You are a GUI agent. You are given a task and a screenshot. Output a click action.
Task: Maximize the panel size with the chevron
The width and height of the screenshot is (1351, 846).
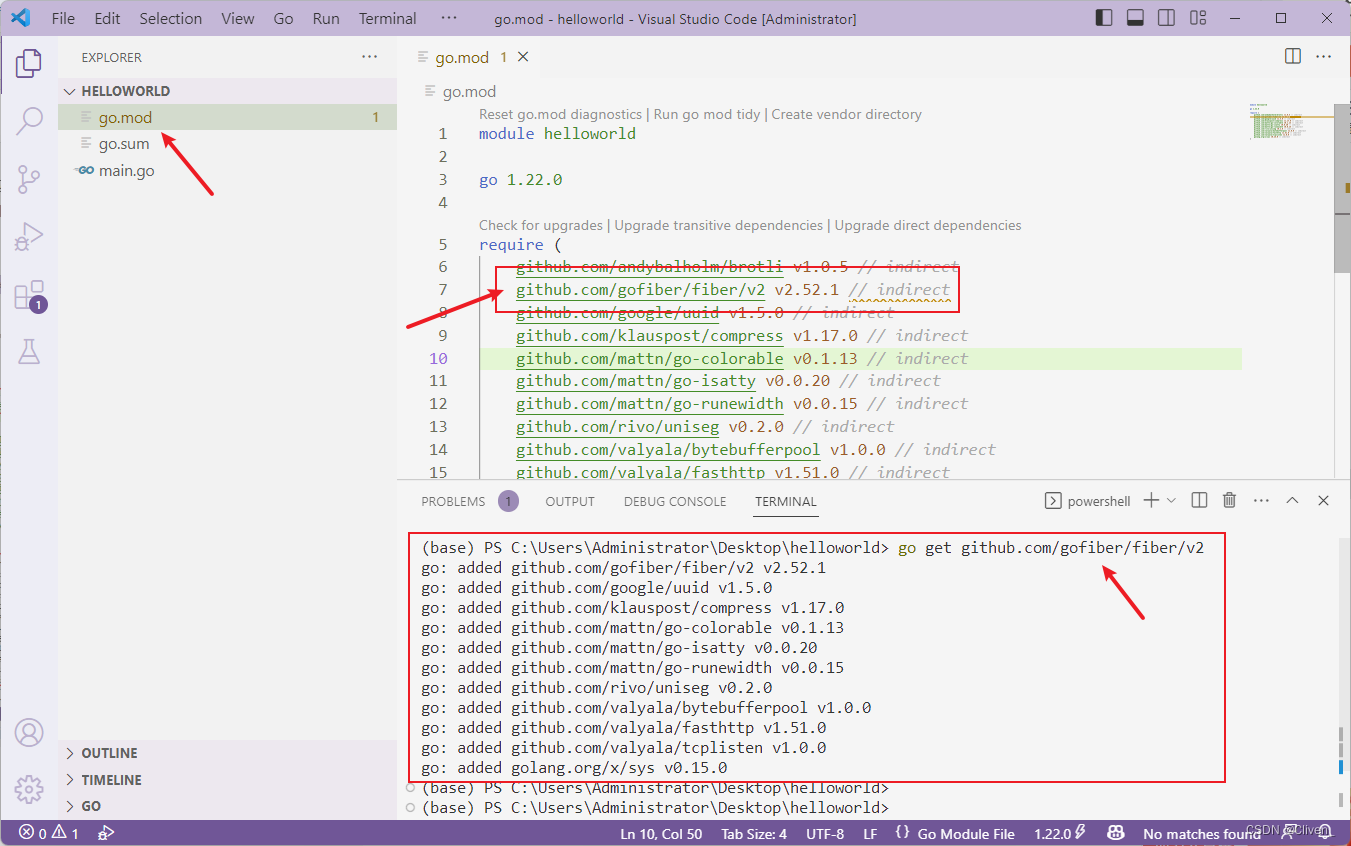[x=1292, y=501]
